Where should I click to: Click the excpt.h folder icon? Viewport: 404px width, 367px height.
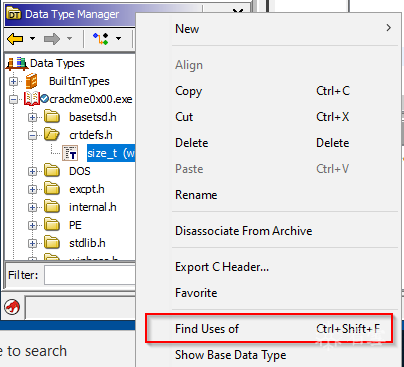[x=52, y=189]
